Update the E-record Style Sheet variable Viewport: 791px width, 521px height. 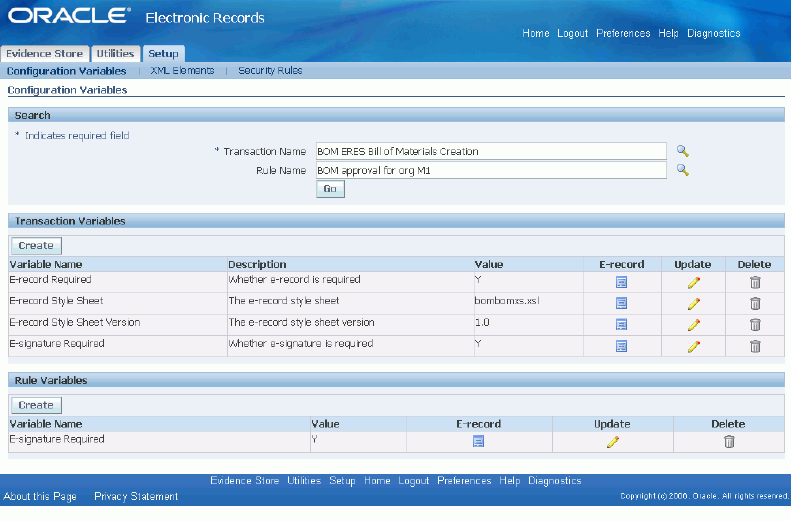point(694,303)
